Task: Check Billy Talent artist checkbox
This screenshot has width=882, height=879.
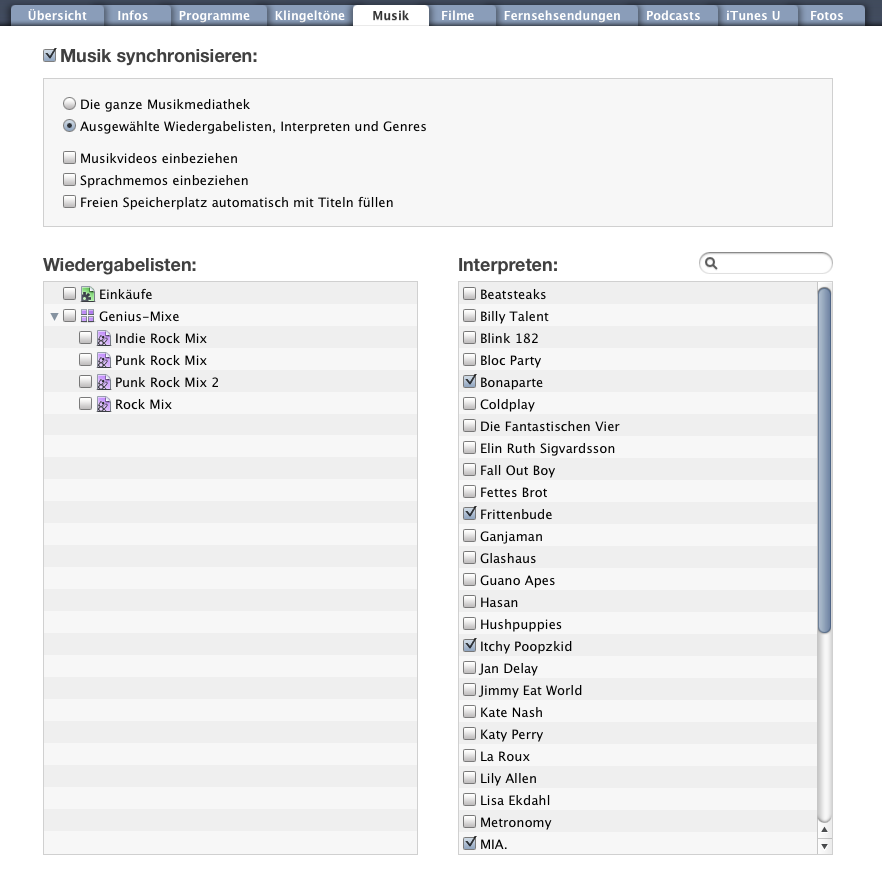Action: [469, 315]
